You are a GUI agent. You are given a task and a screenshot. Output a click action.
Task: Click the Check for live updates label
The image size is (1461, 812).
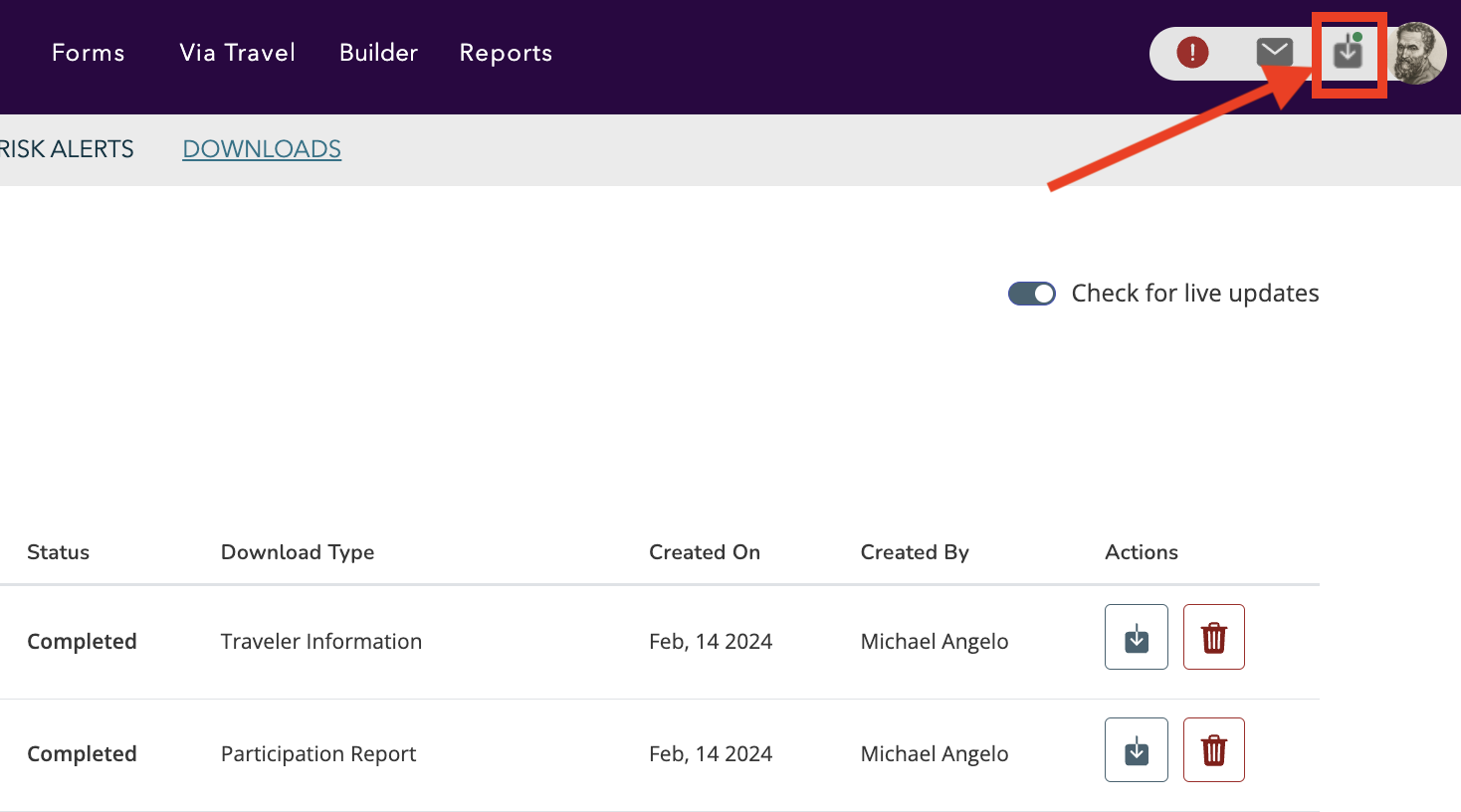pos(1195,294)
